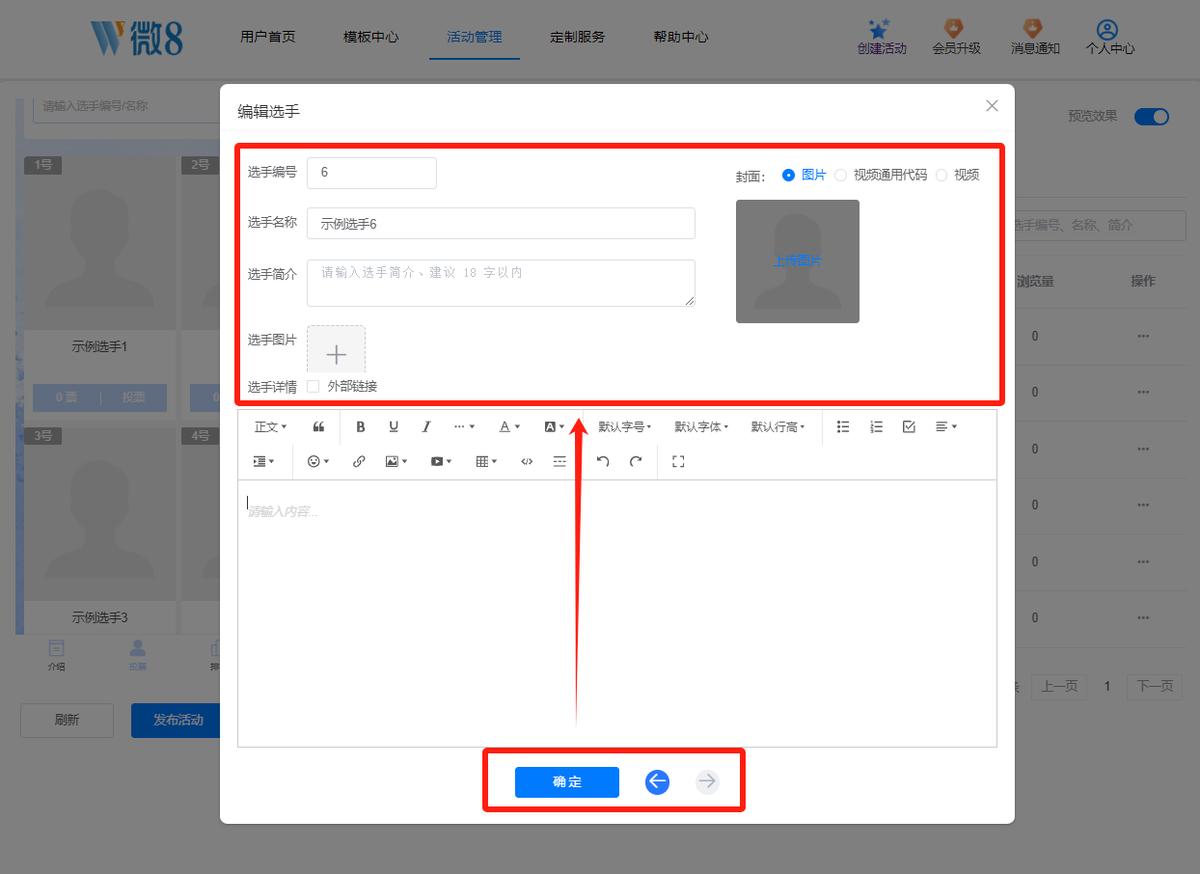The height and width of the screenshot is (874, 1200).
Task: Undo the last edit
Action: tap(602, 461)
